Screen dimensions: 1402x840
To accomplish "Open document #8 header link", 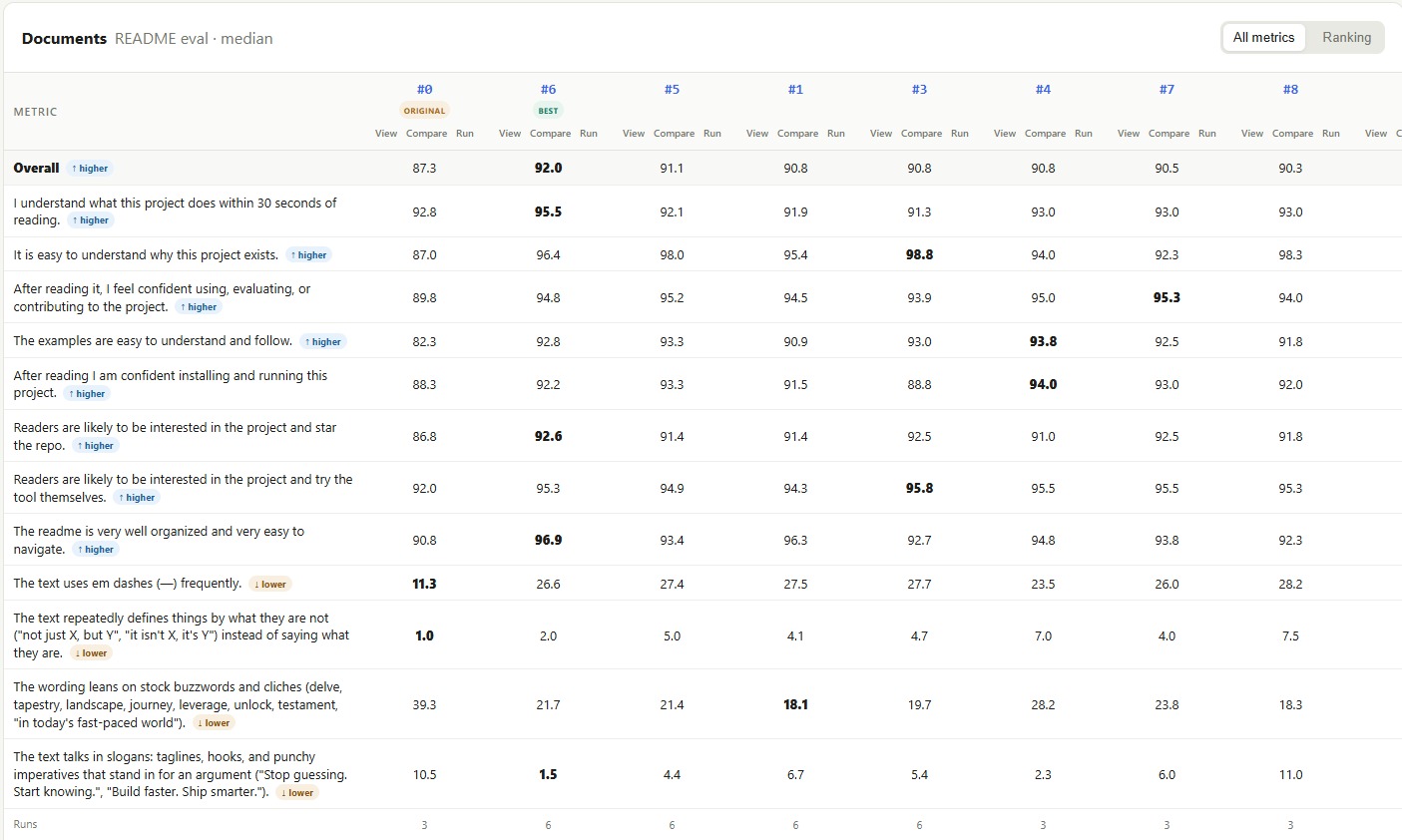I will (x=1290, y=90).
